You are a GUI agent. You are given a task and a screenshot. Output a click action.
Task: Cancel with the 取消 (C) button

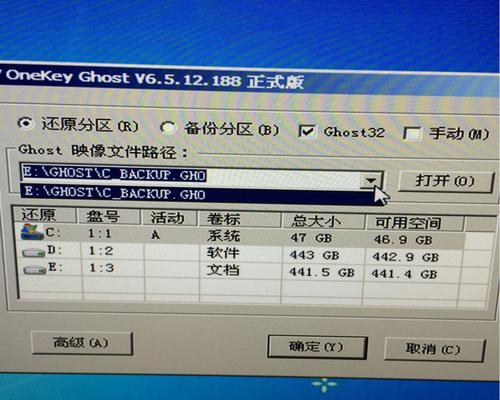click(x=434, y=349)
